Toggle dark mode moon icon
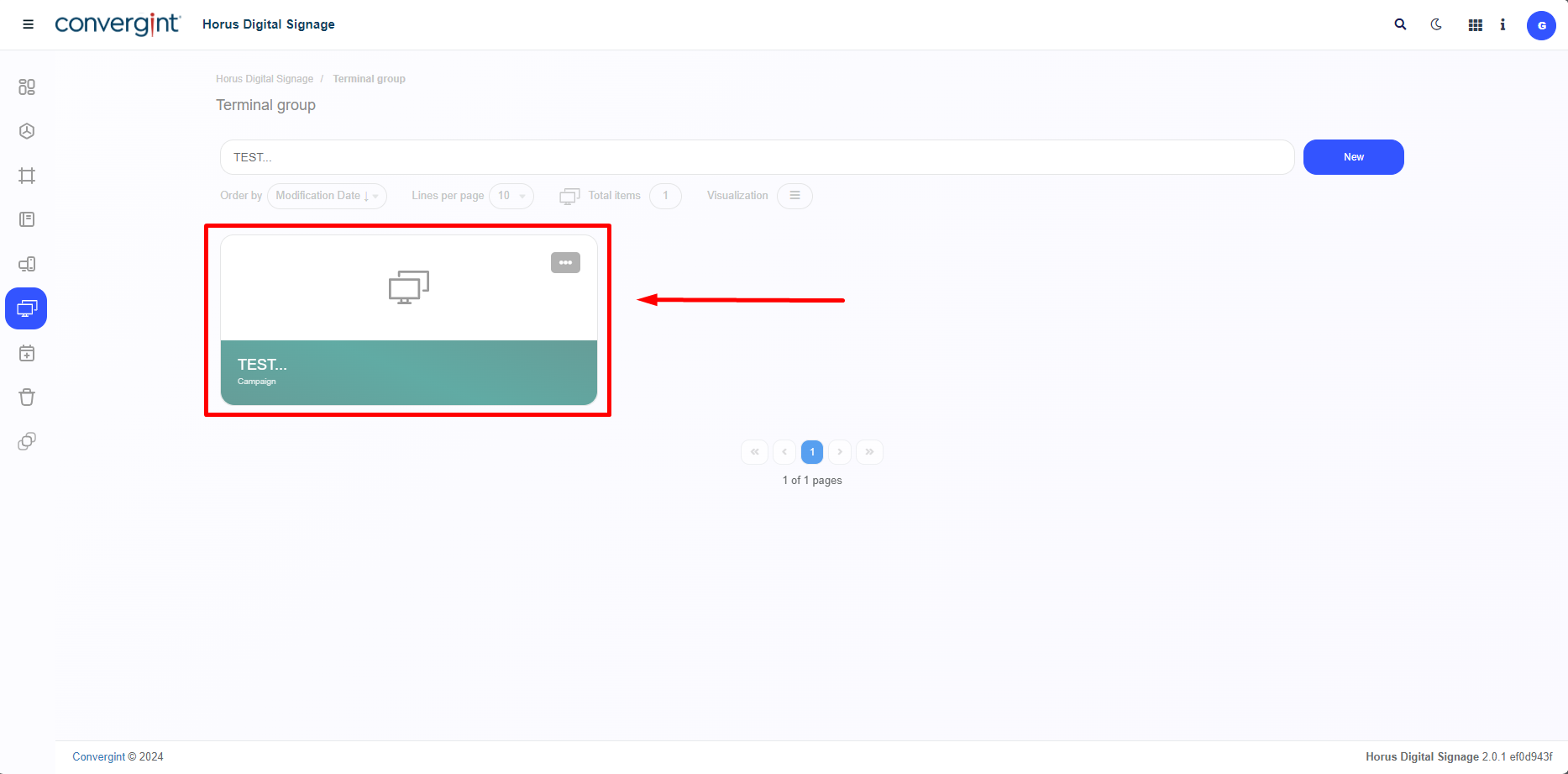Viewport: 1568px width, 774px height. [1436, 24]
